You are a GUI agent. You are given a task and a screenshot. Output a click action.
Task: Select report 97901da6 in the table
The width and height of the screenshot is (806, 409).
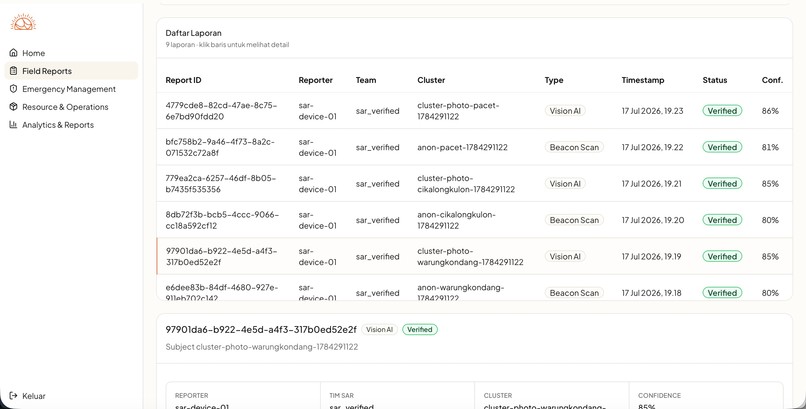[x=474, y=256]
